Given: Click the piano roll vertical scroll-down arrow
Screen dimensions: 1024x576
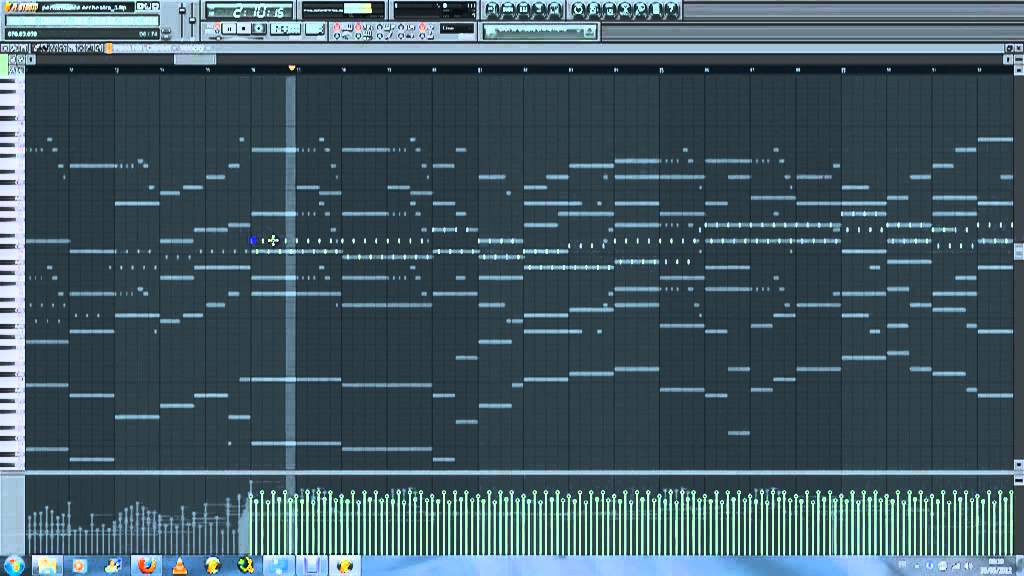Looking at the screenshot, I should tap(1018, 464).
